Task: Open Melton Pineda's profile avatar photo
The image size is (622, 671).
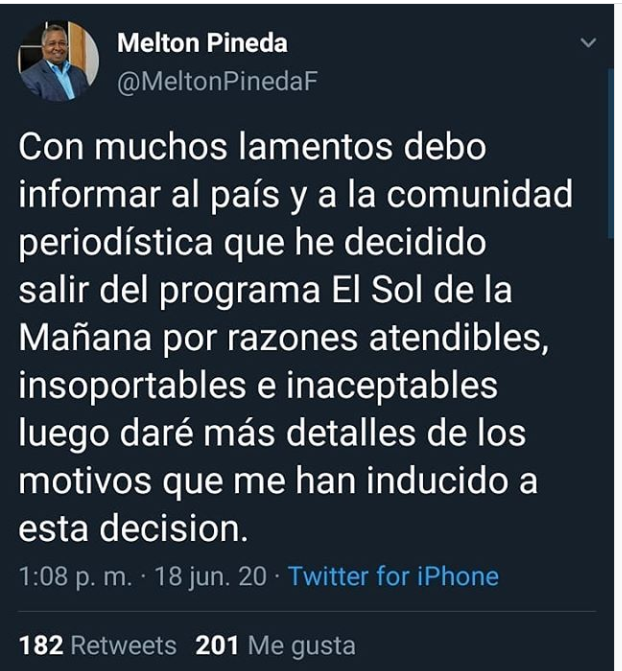Action: [x=58, y=61]
